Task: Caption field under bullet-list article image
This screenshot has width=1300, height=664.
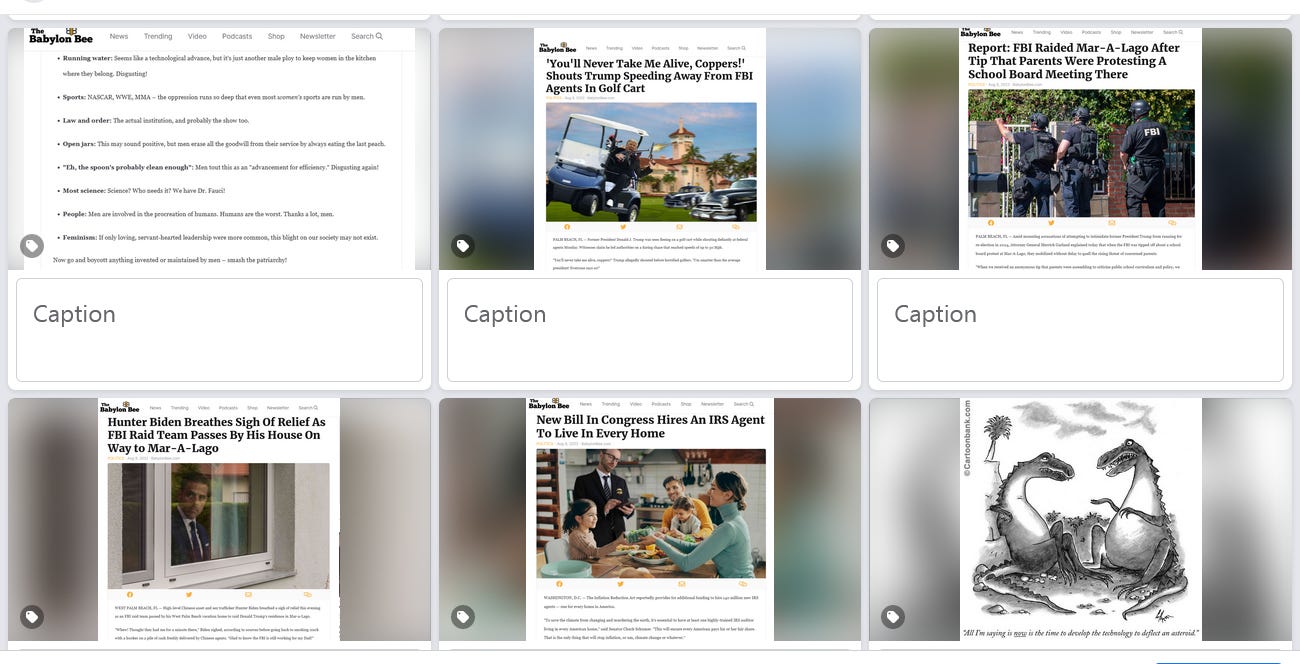Action: click(219, 329)
